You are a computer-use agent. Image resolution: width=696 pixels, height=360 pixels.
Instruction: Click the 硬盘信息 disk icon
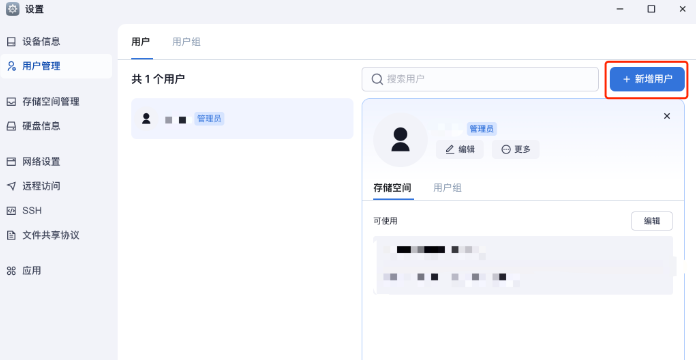click(11, 126)
